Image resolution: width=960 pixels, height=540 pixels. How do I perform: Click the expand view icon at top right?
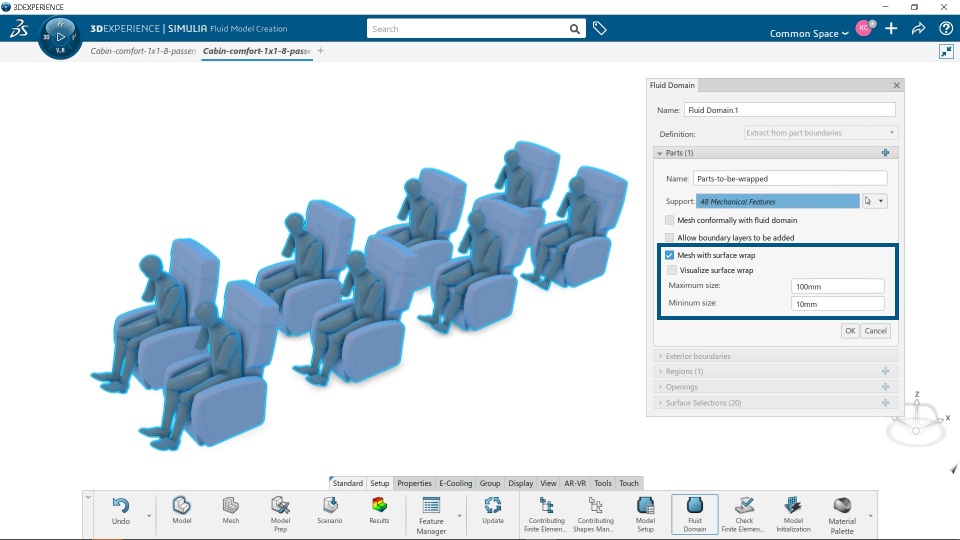946,51
